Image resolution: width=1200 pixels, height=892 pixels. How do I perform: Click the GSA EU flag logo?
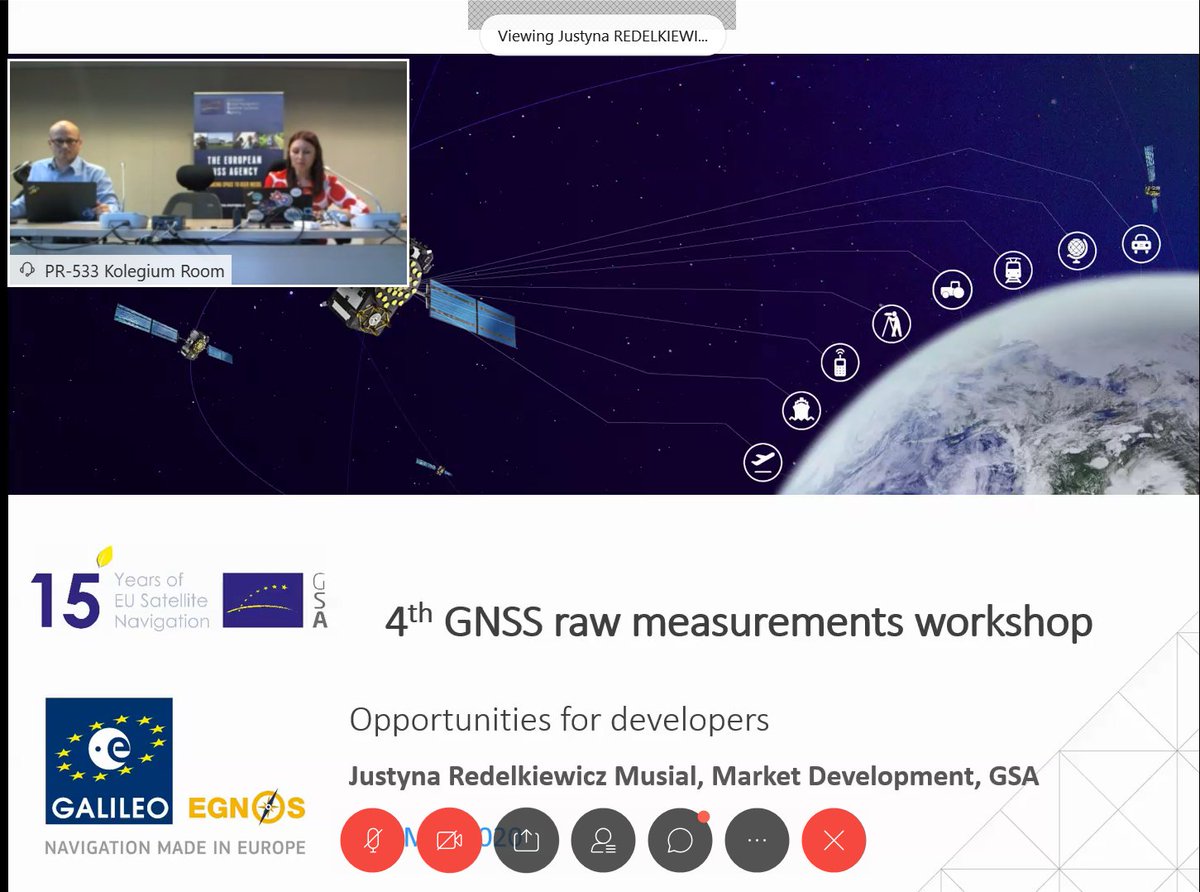pyautogui.click(x=275, y=600)
